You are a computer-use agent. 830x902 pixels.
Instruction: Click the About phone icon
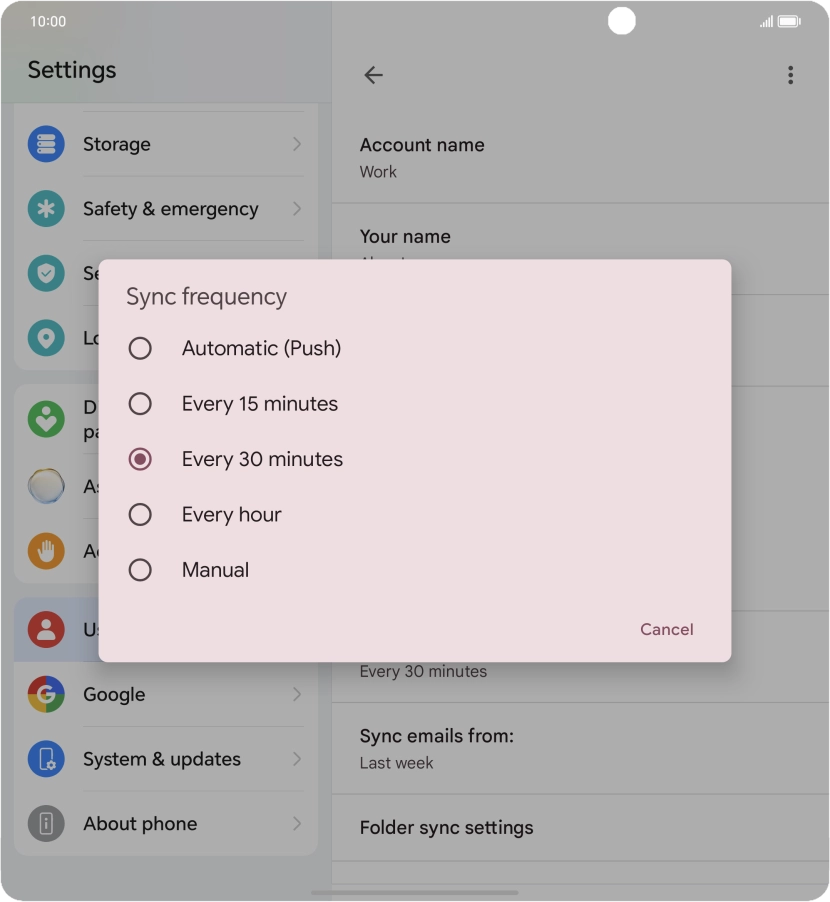coord(46,823)
